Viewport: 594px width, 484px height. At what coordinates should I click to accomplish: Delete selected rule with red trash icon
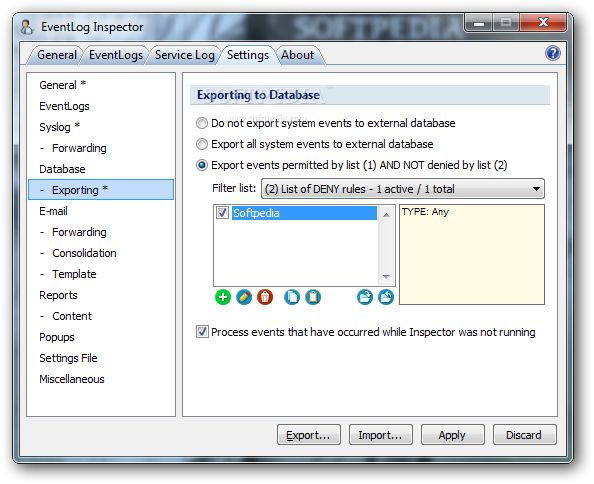265,297
